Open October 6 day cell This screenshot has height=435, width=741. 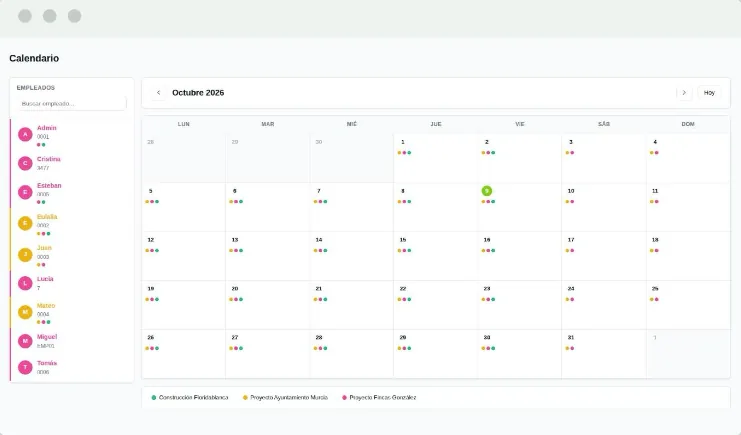267,207
